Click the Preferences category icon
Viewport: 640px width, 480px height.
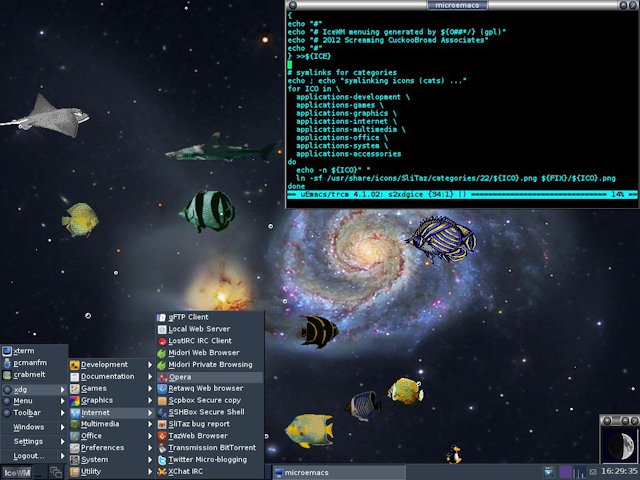click(74, 448)
